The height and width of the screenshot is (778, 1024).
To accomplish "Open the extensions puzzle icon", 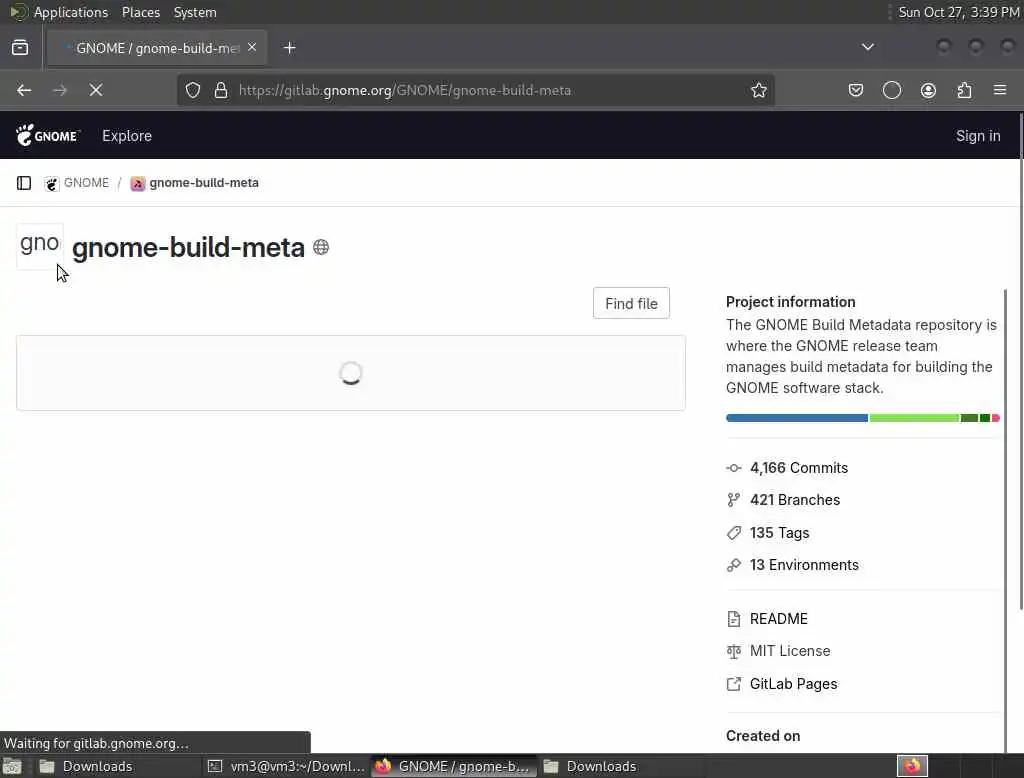I will tap(964, 90).
